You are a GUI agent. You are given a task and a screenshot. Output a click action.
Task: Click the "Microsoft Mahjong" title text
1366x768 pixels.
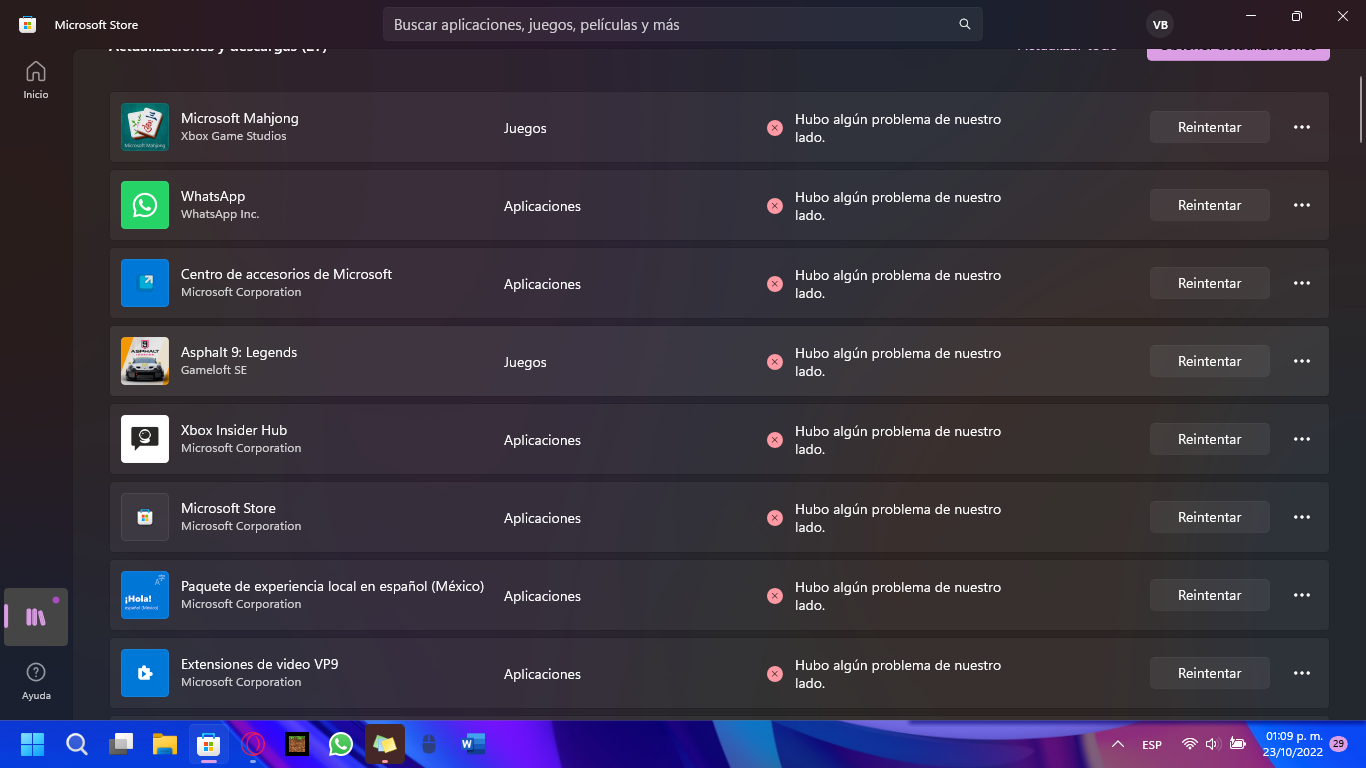pyautogui.click(x=240, y=118)
